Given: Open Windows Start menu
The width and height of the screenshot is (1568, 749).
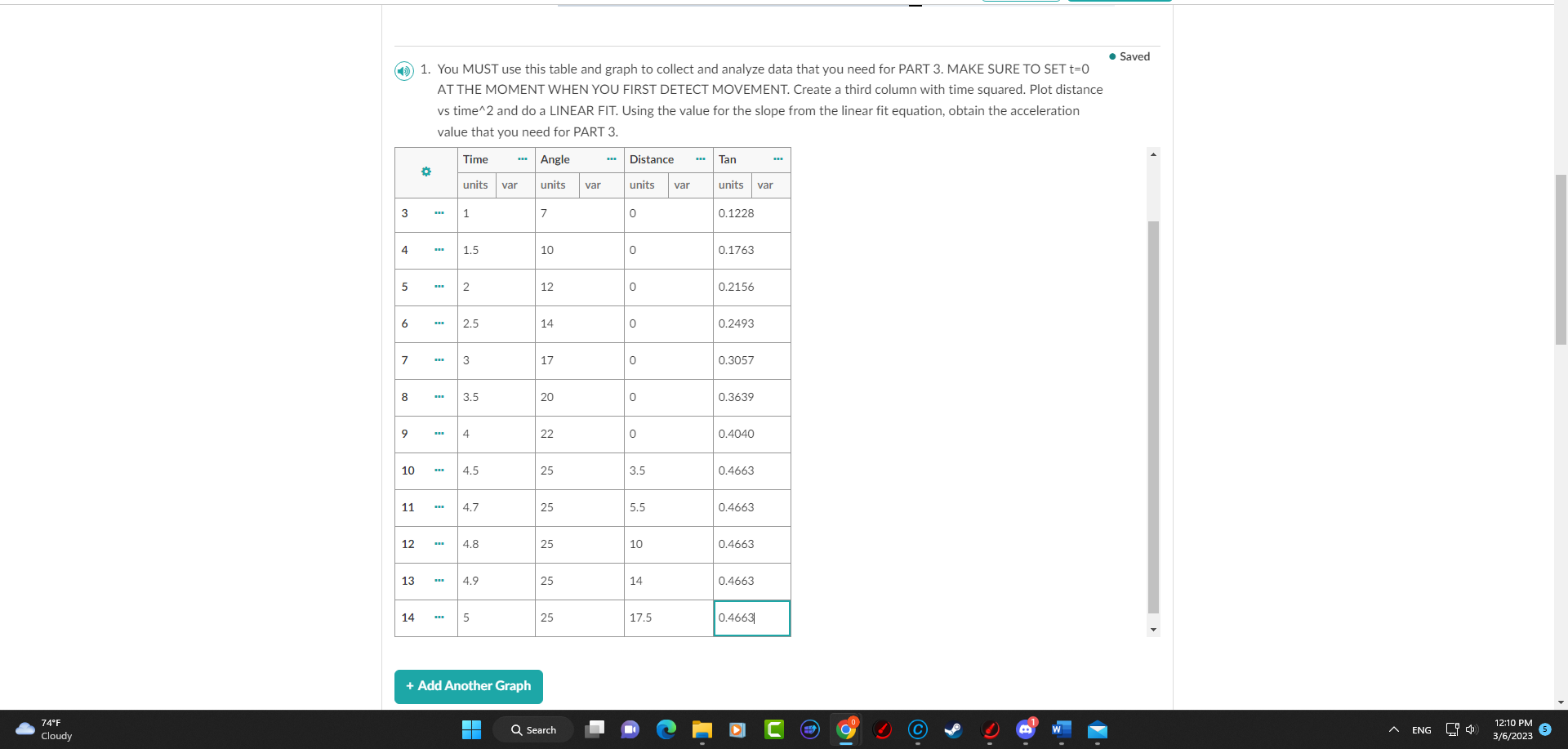Looking at the screenshot, I should click(472, 729).
